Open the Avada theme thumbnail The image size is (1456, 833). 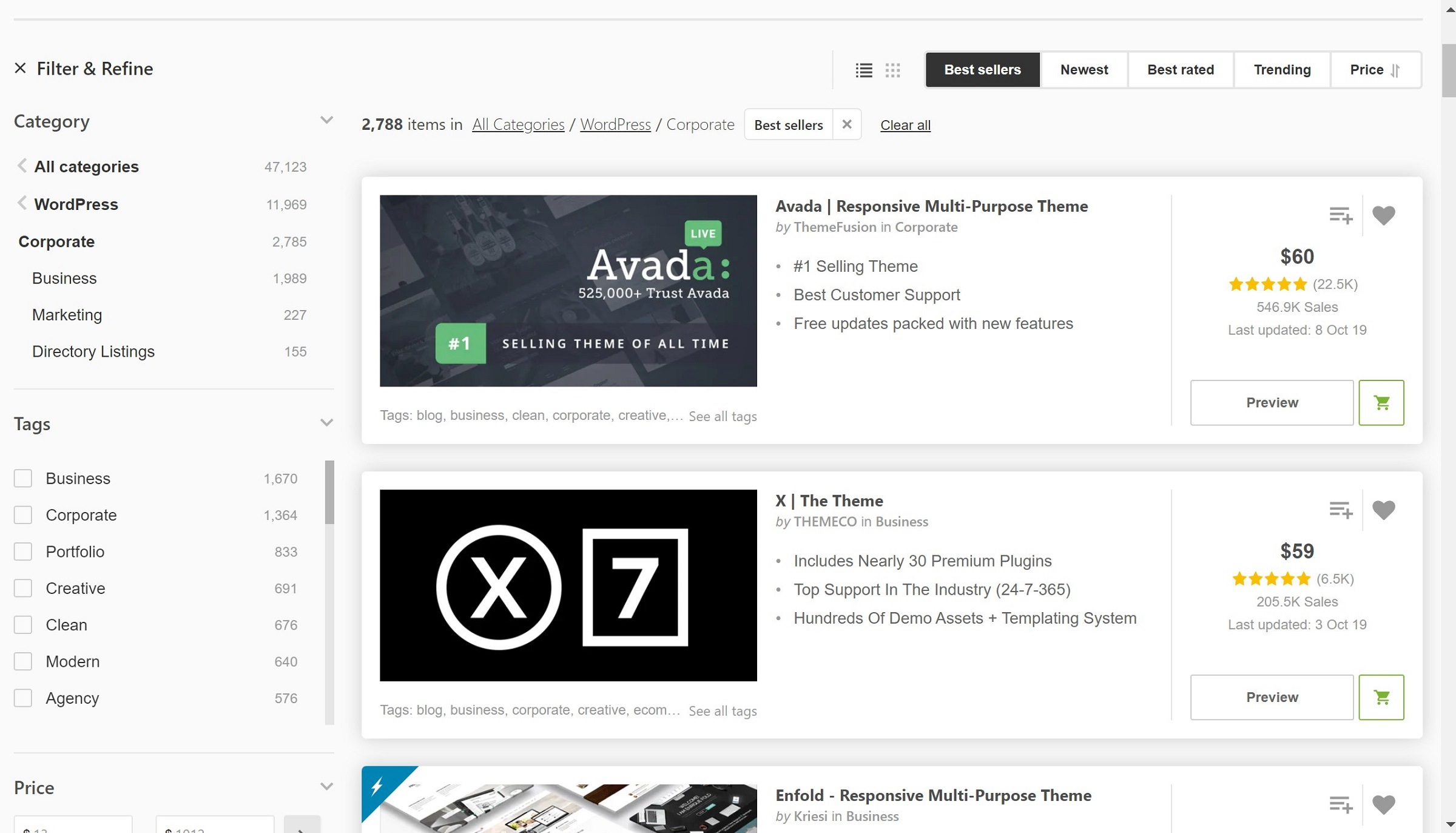568,291
